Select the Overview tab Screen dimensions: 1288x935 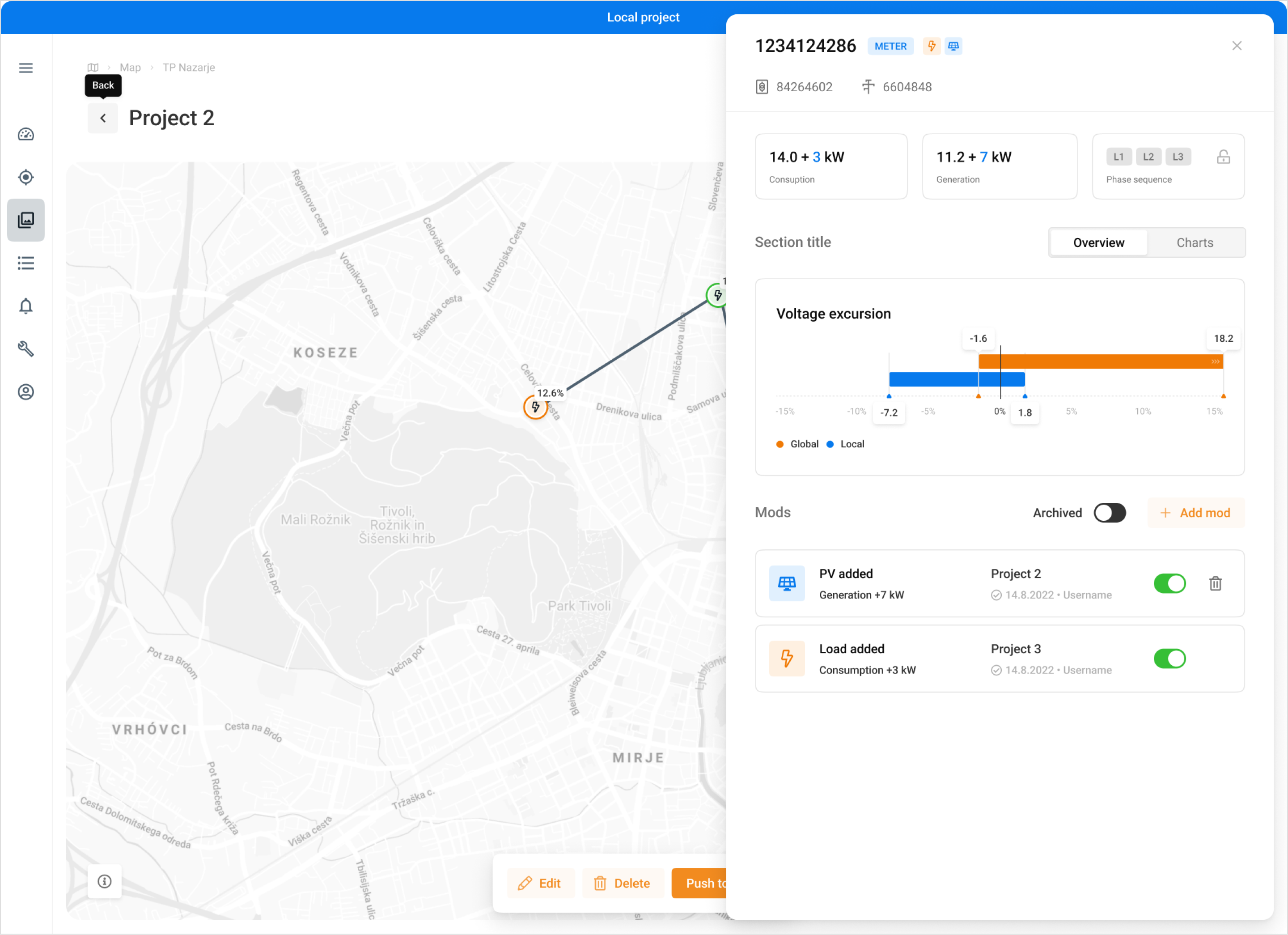[x=1098, y=242]
